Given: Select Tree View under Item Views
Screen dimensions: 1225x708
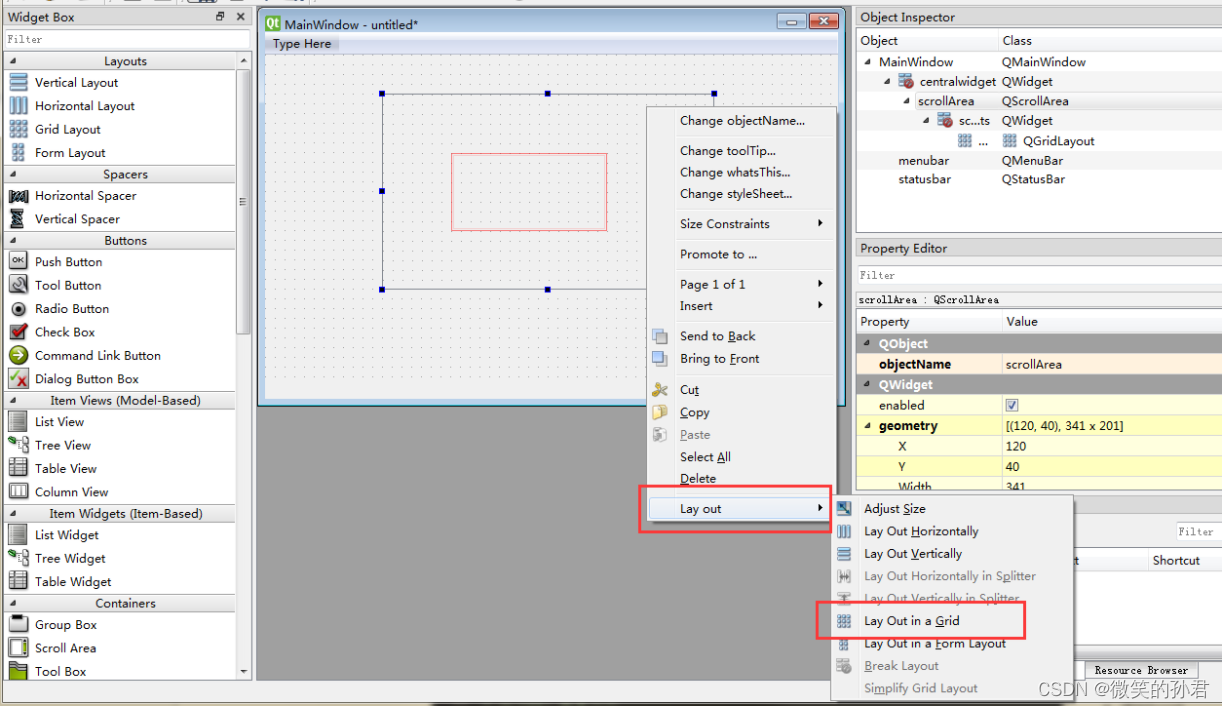Looking at the screenshot, I should [64, 445].
